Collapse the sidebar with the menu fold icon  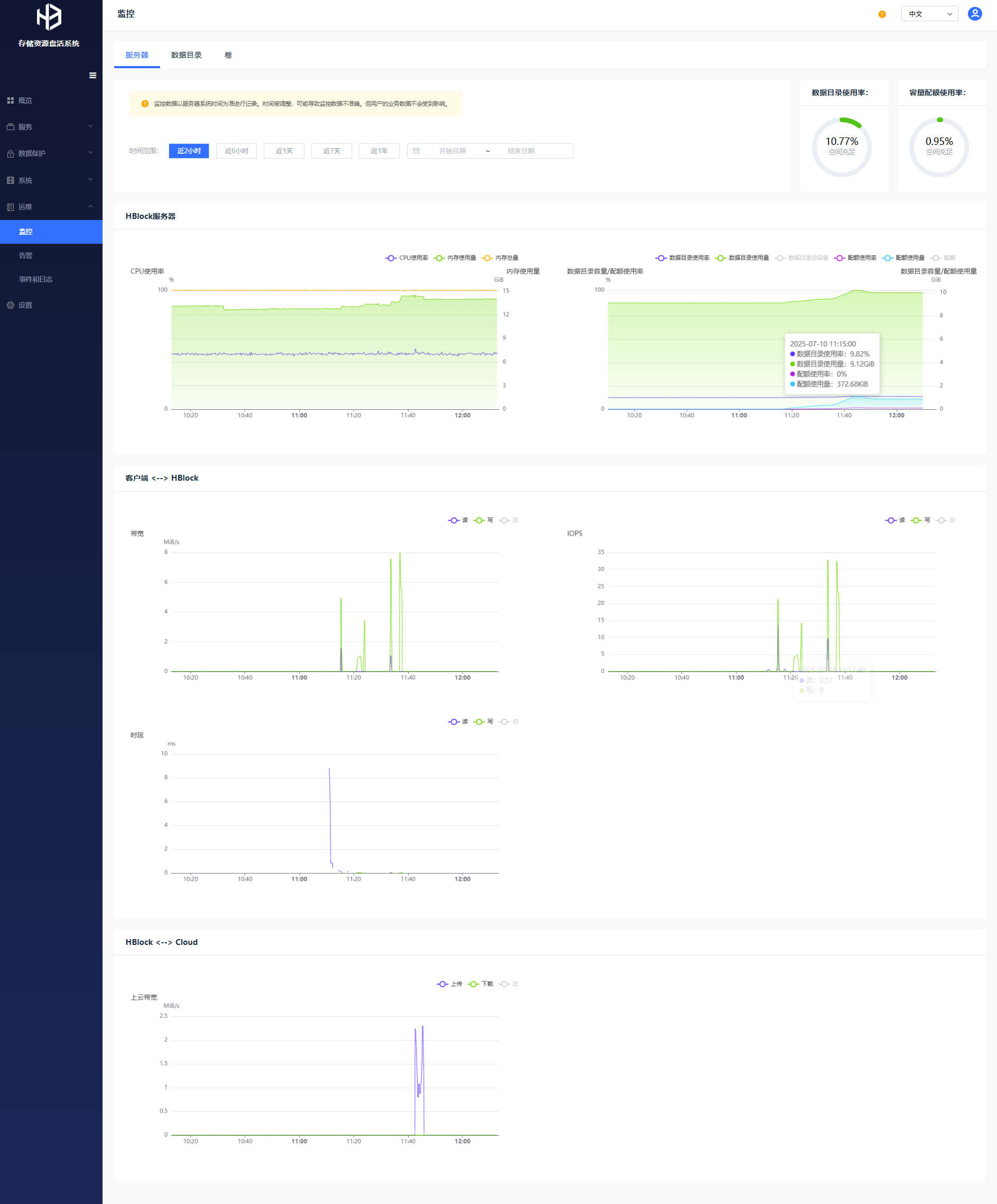coord(93,76)
